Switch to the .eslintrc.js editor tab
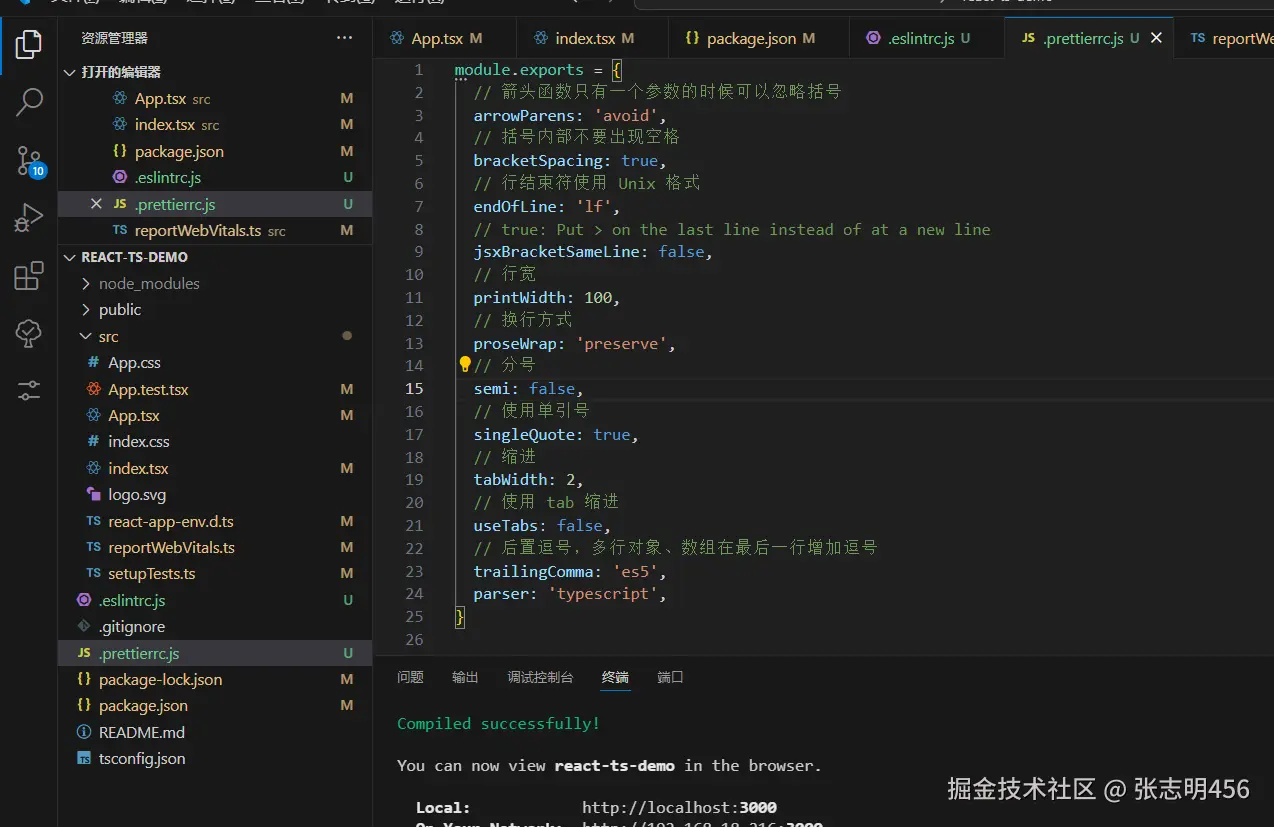This screenshot has height=827, width=1274. (926, 38)
